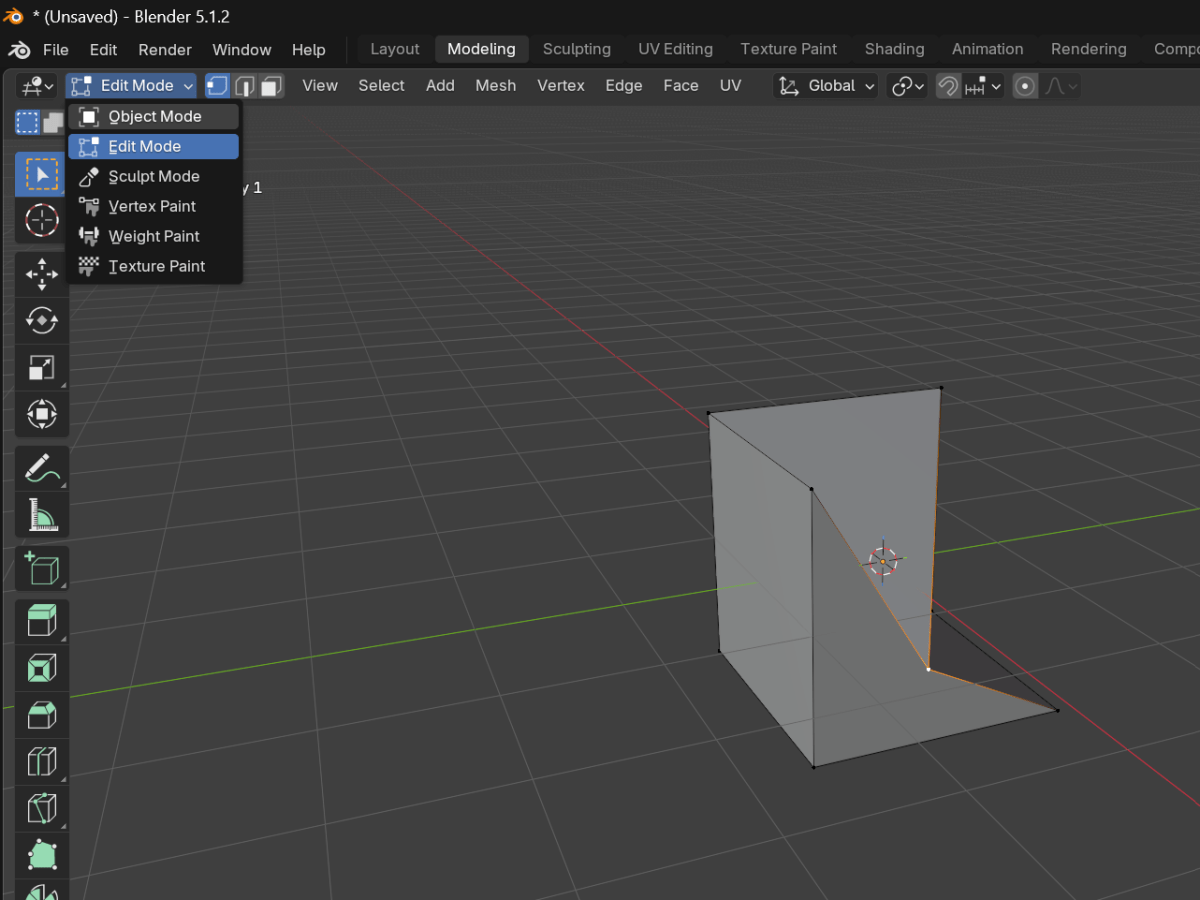Open the viewport View menu

[x=320, y=86]
